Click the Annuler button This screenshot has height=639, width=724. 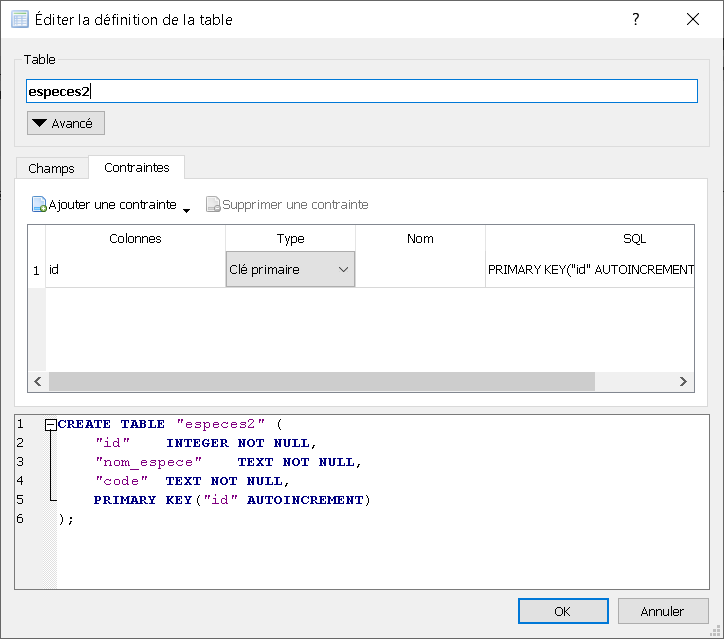click(x=663, y=611)
